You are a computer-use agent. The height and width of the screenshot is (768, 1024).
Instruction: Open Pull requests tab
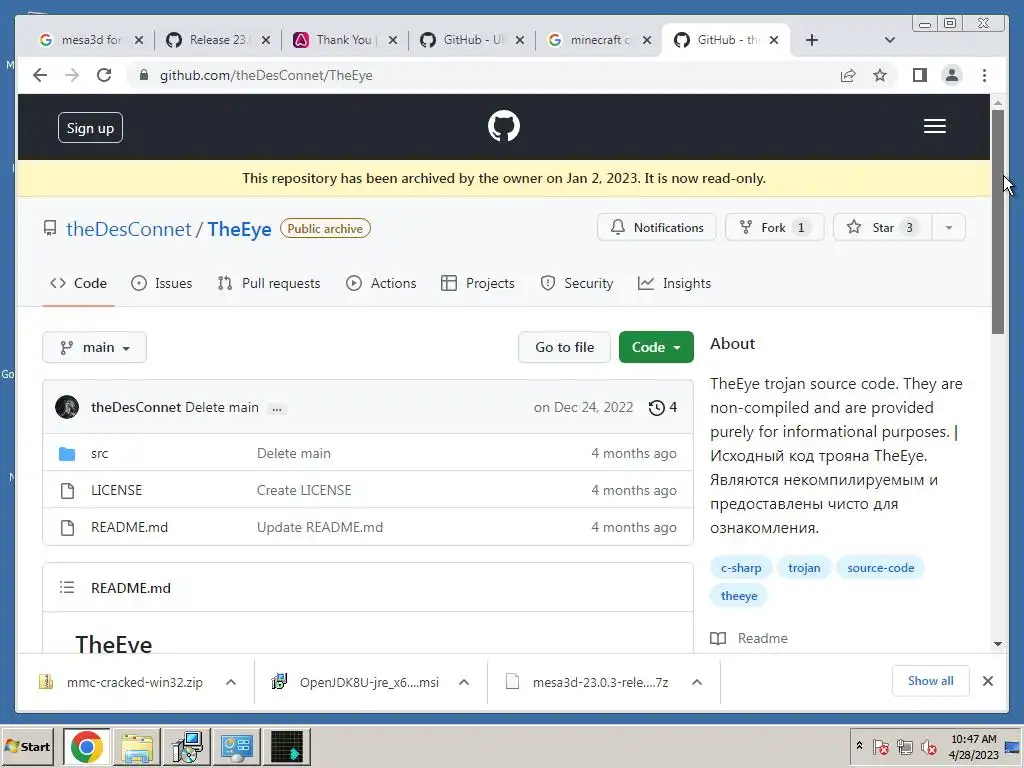click(268, 283)
